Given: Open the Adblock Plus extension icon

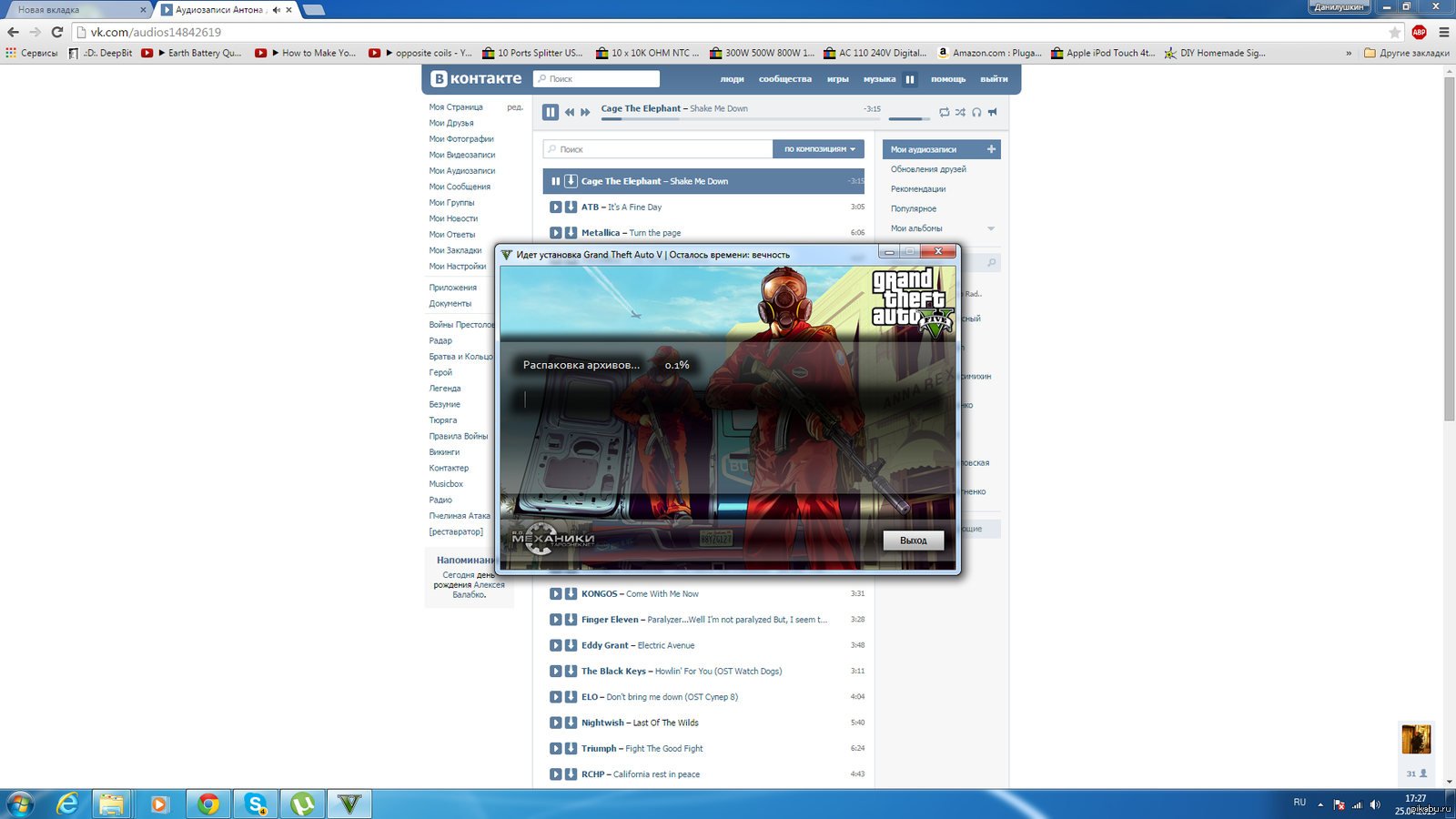Looking at the screenshot, I should [x=1419, y=32].
